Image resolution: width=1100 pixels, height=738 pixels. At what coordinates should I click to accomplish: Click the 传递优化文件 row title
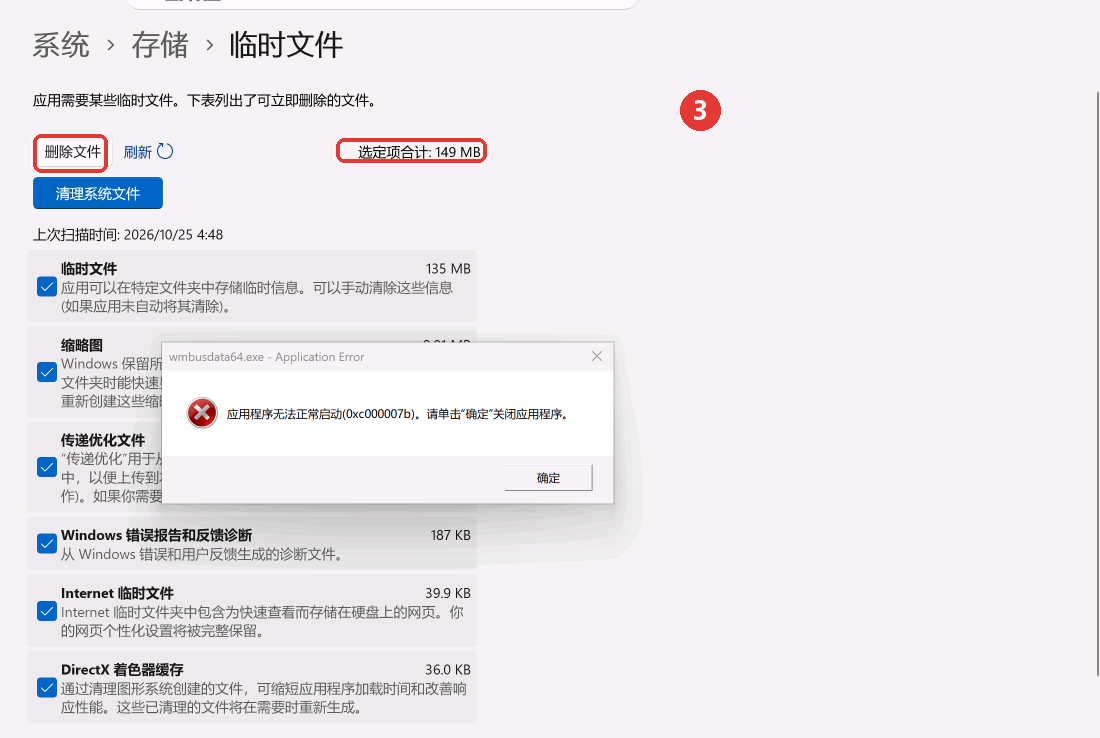coord(102,440)
